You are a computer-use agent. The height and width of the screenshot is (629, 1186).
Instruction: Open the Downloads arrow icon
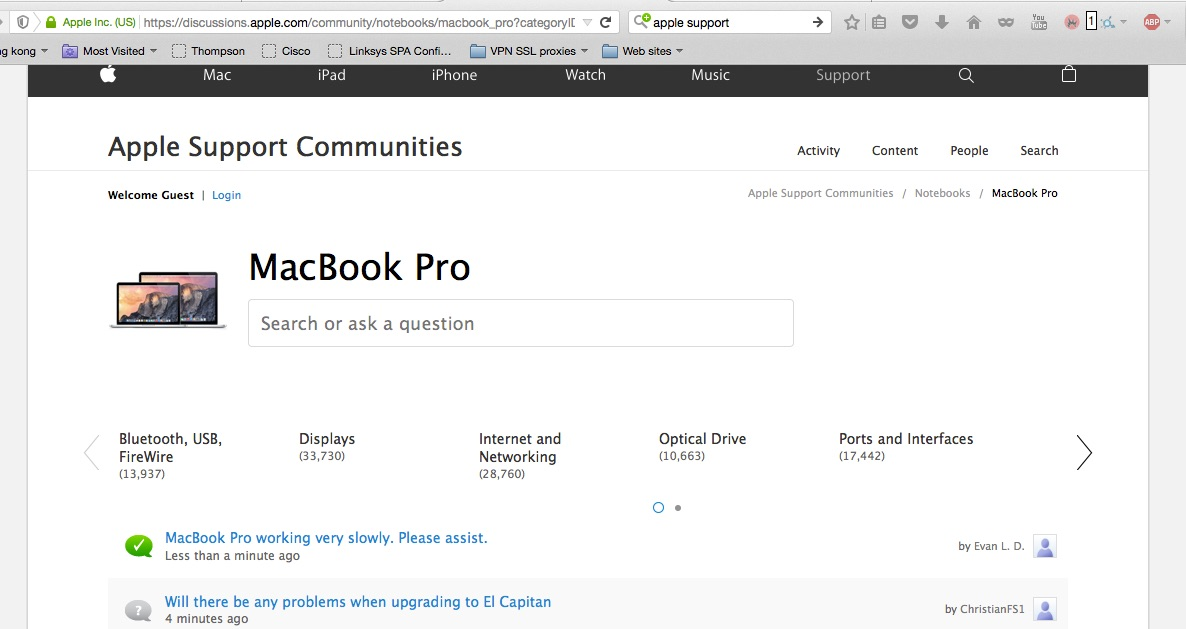point(941,22)
